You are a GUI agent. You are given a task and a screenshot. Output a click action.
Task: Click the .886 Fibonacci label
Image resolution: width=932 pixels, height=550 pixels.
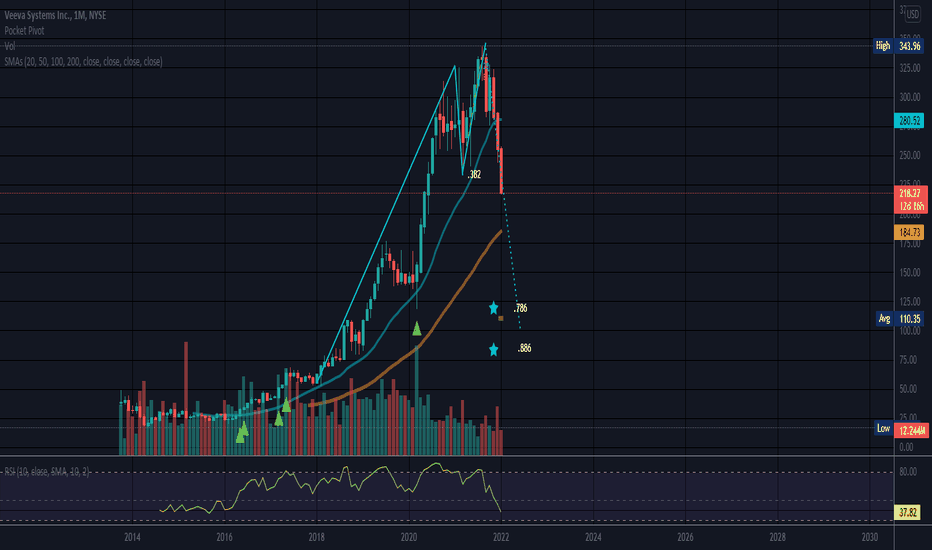click(x=524, y=348)
